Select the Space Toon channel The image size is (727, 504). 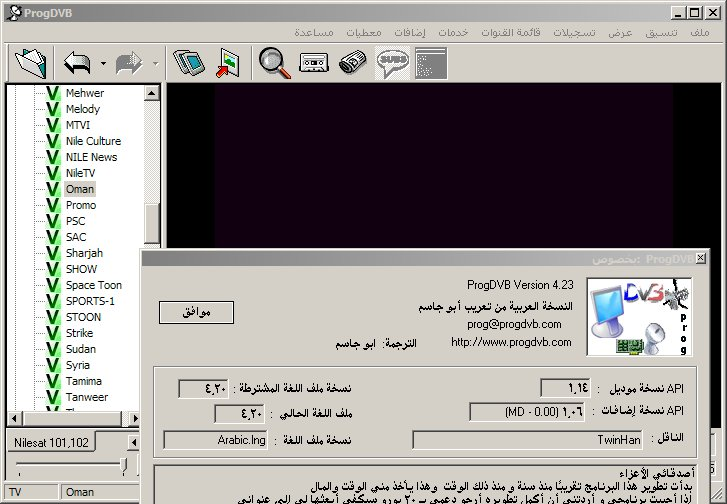coord(93,285)
